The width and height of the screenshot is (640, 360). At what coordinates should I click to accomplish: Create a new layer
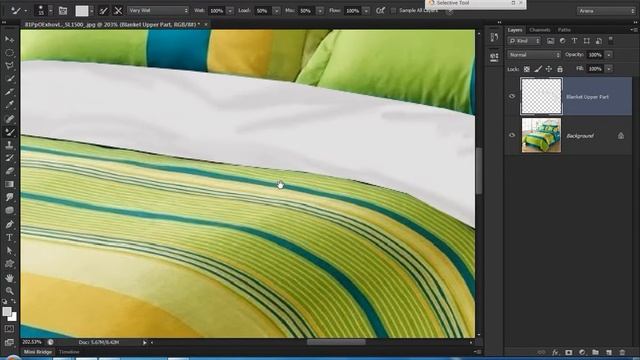point(609,352)
